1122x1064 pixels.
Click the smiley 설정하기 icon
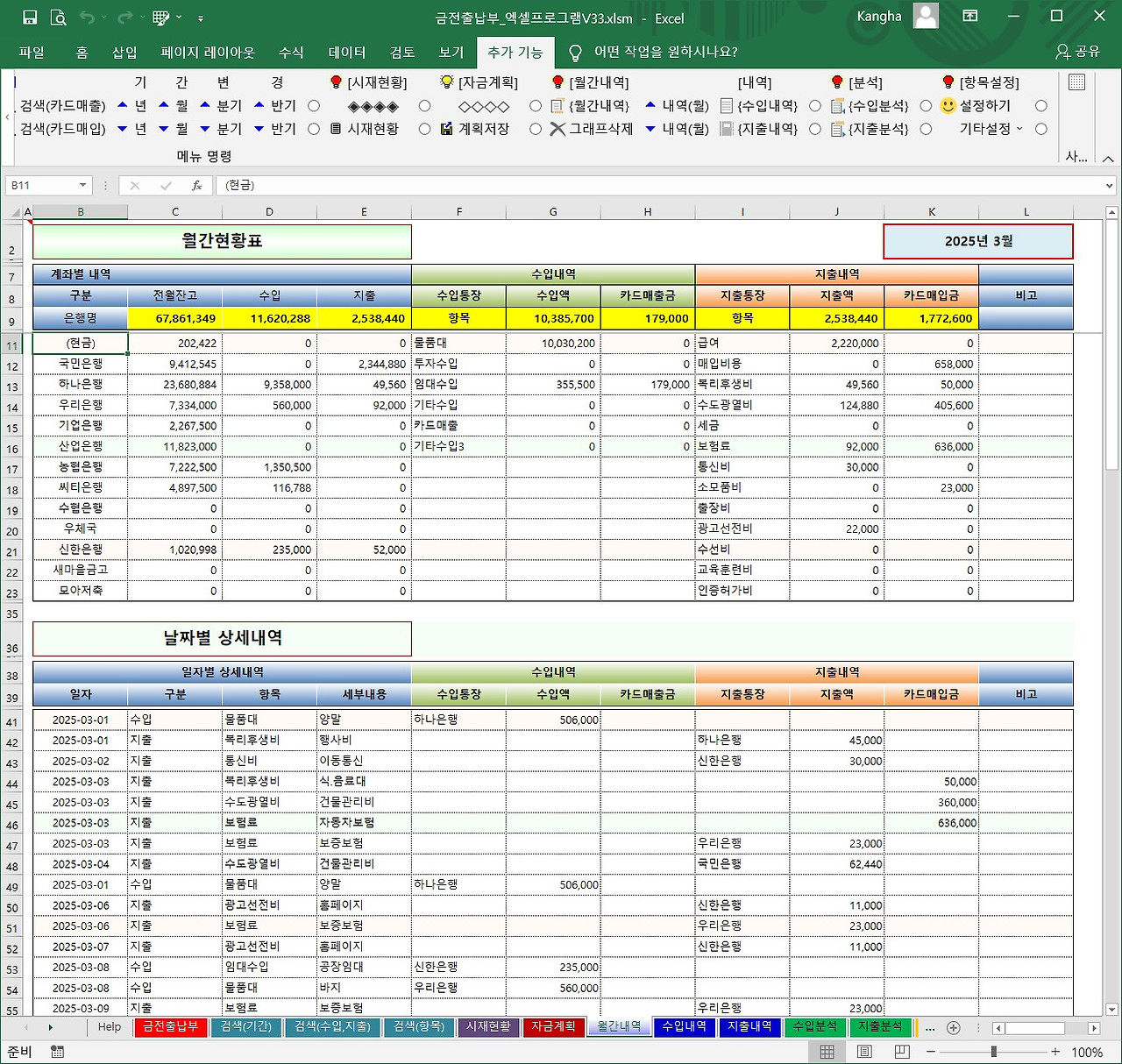pos(948,106)
